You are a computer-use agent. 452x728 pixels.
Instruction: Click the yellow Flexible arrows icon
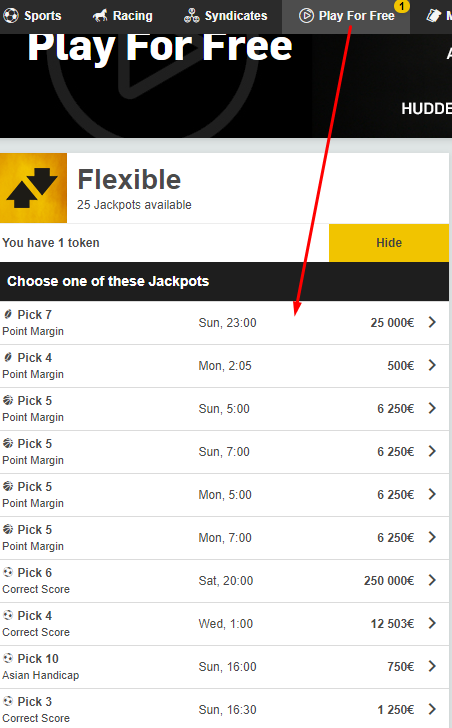click(33, 188)
